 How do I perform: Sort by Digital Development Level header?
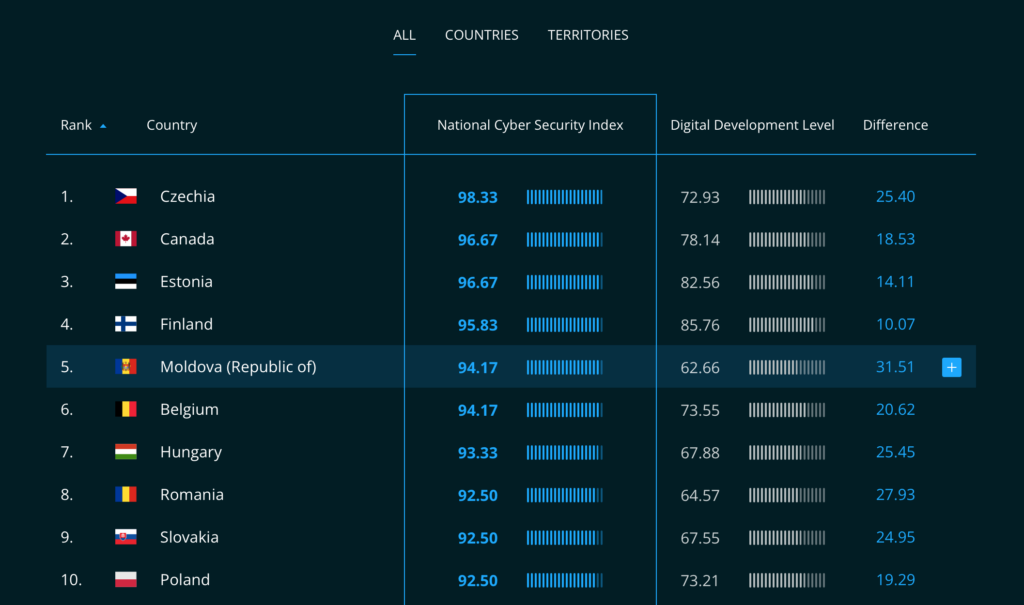[752, 125]
